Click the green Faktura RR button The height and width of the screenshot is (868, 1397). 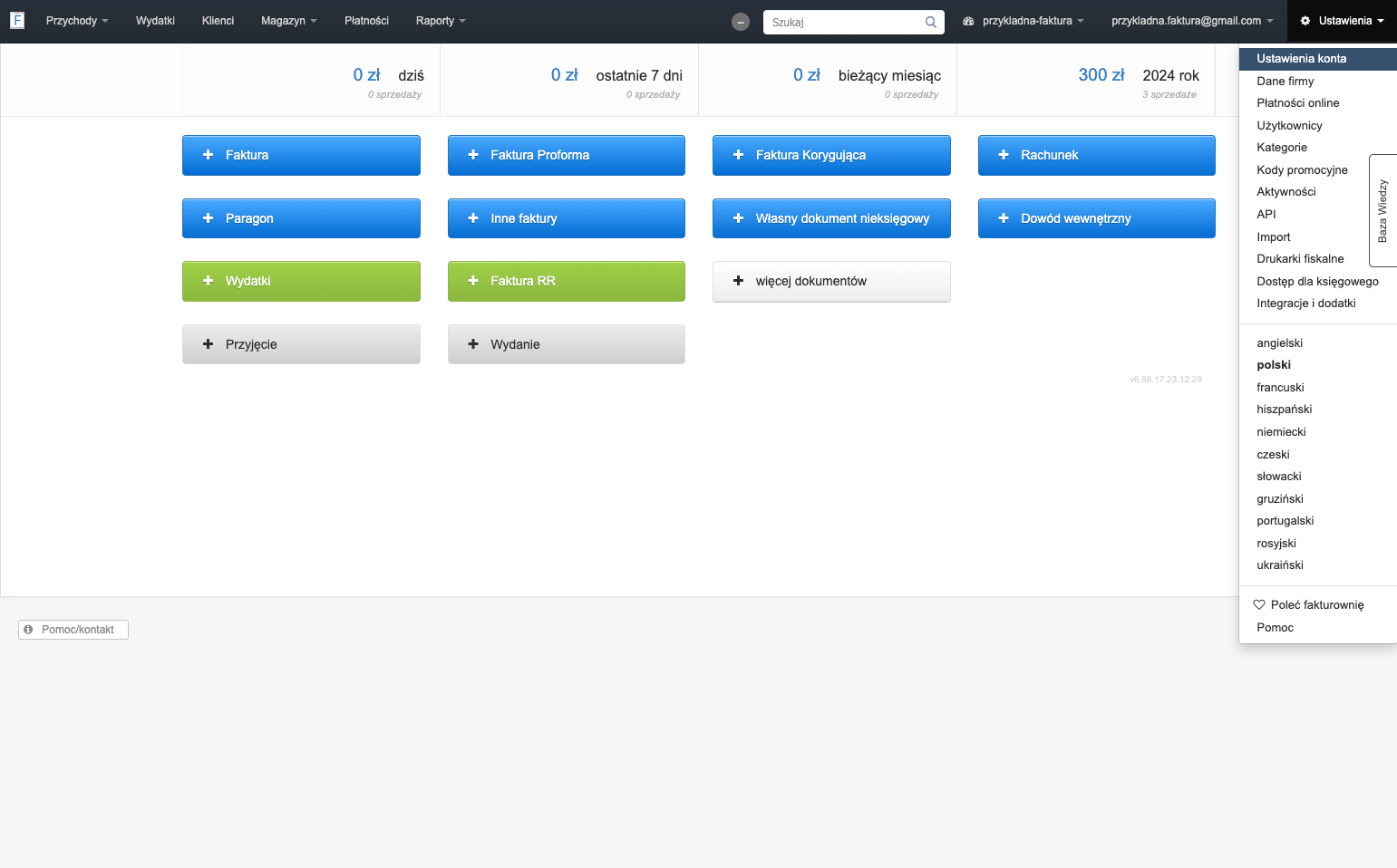tap(567, 281)
